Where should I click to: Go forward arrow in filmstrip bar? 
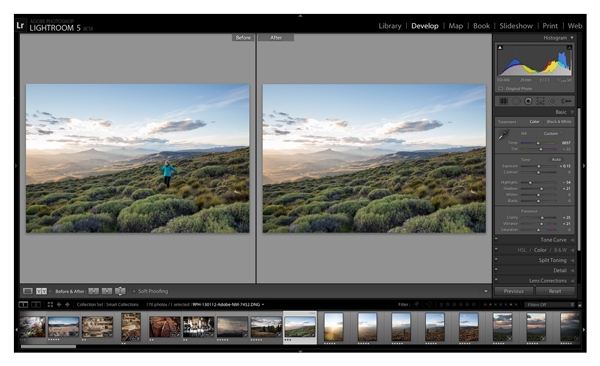pyautogui.click(x=67, y=305)
